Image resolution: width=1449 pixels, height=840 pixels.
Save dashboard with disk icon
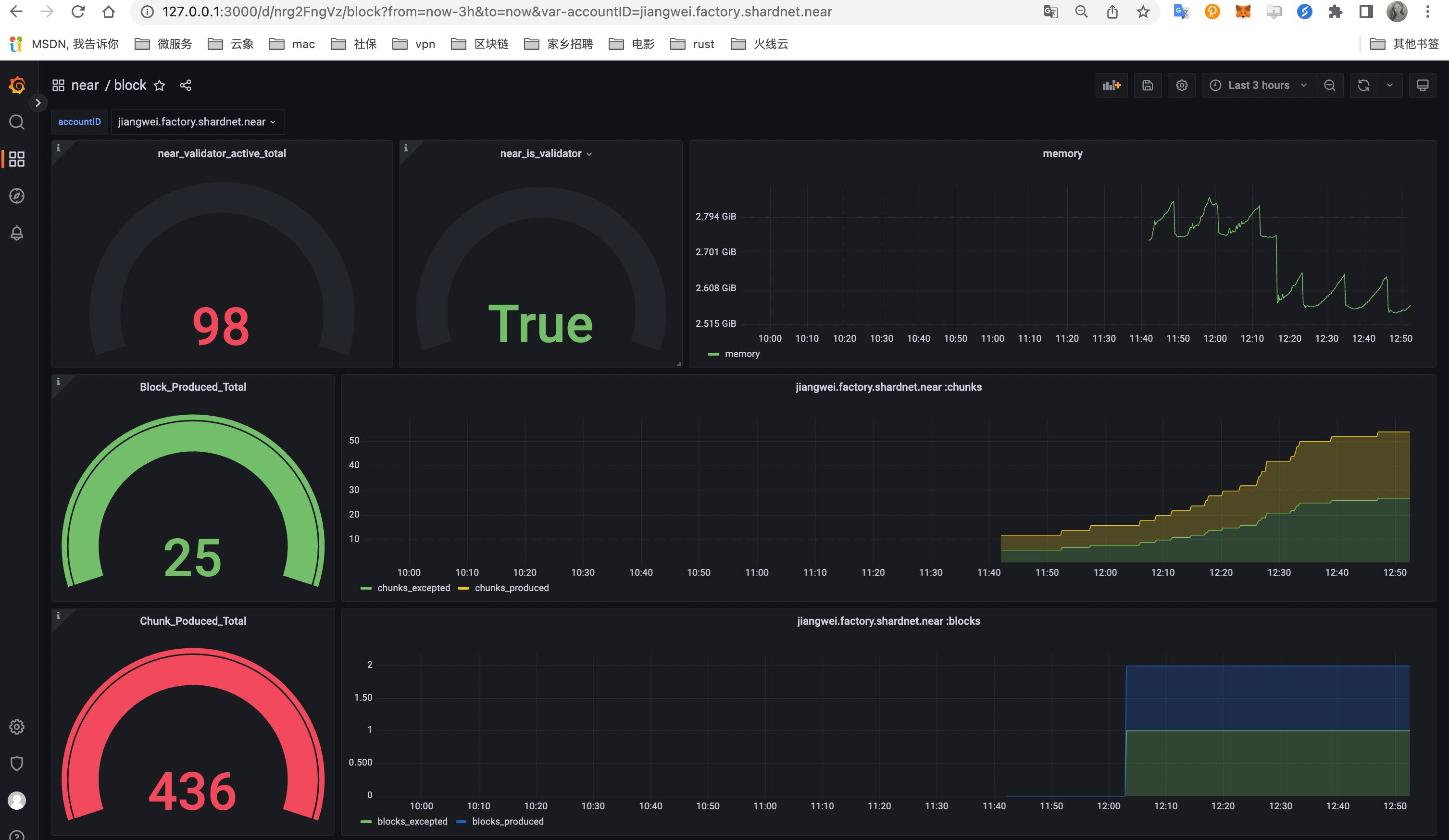[x=1148, y=85]
